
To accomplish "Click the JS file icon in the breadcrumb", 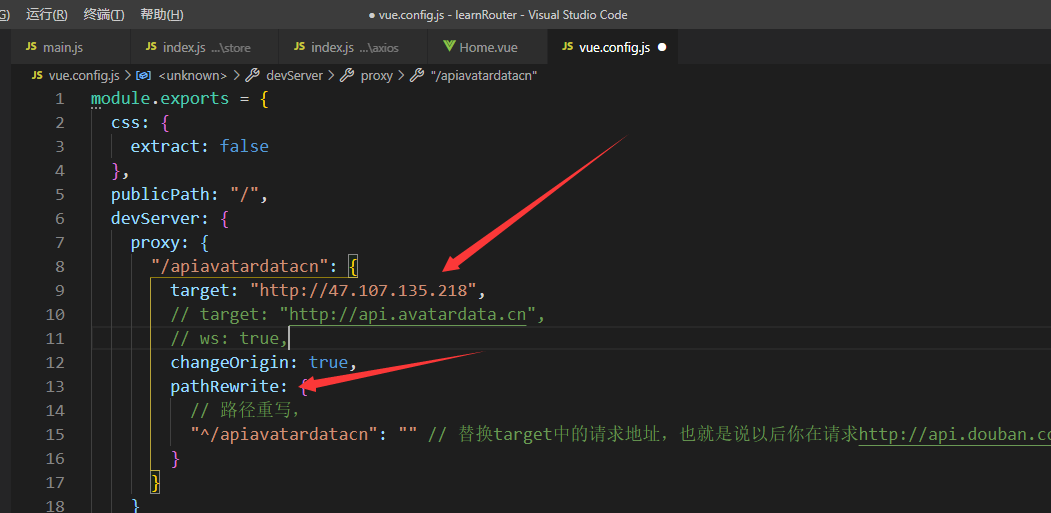I will 38,76.
